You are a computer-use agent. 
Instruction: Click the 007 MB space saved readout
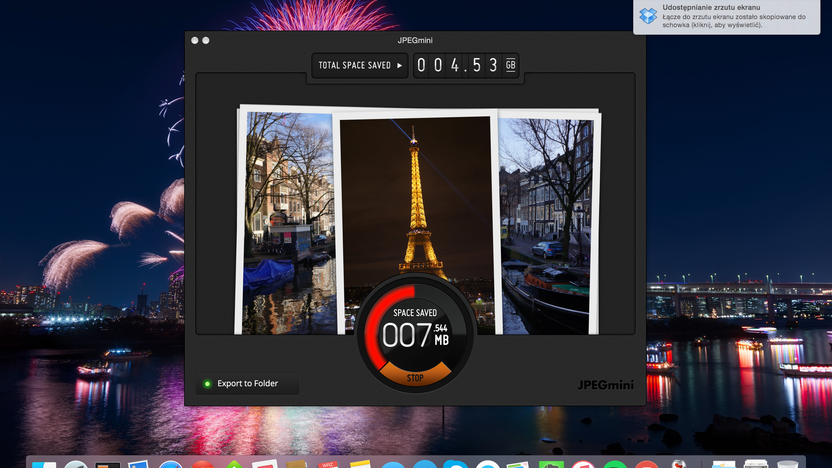pos(415,334)
